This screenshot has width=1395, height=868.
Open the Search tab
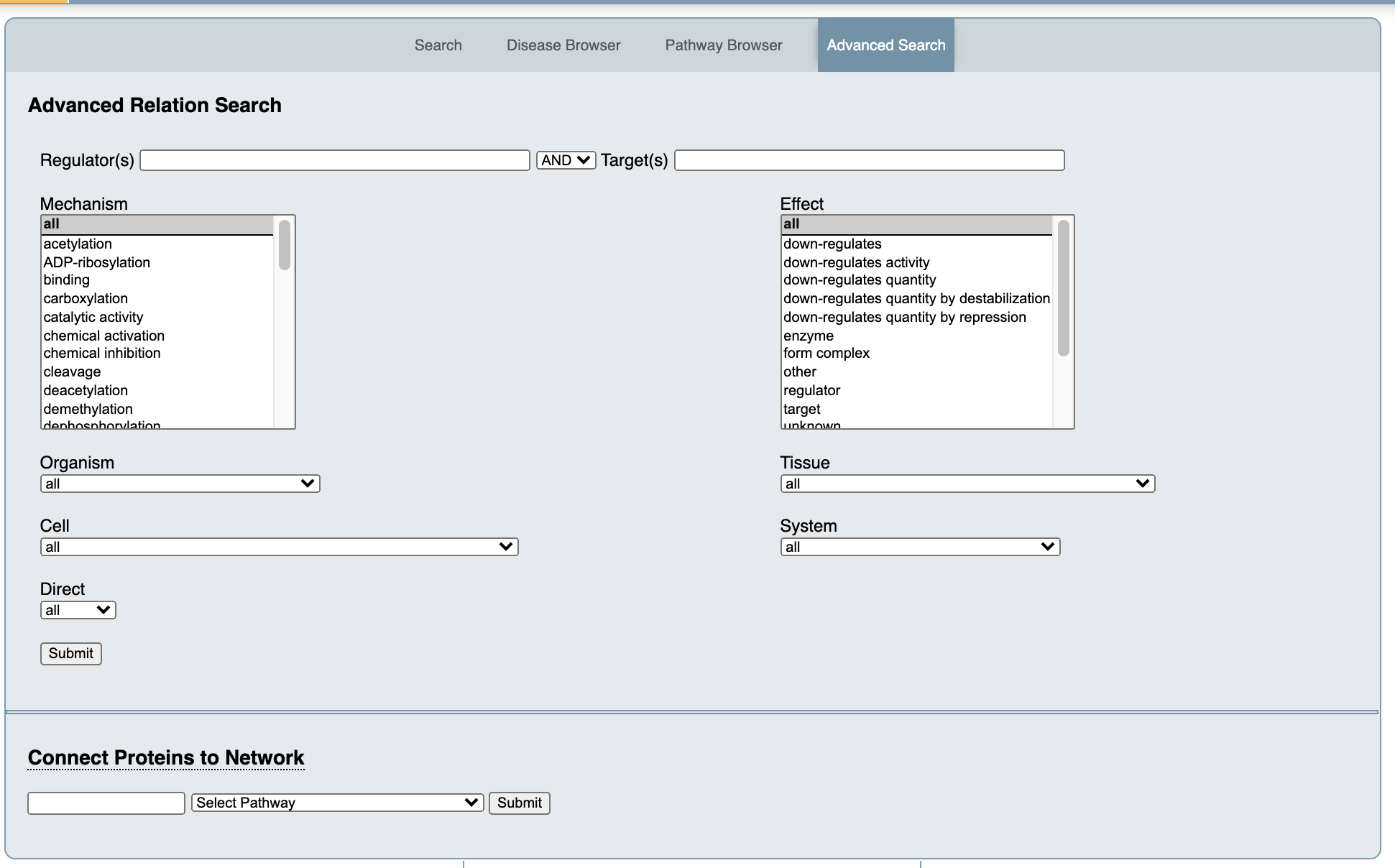[x=438, y=45]
